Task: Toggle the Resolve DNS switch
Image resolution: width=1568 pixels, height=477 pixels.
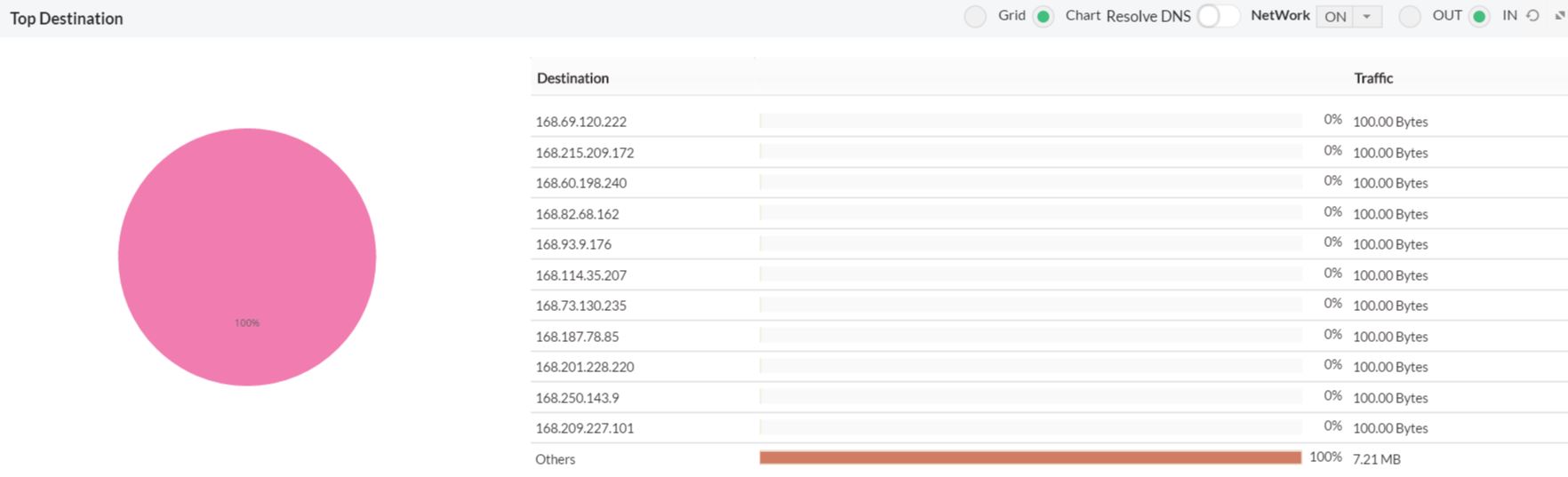Action: (1217, 17)
